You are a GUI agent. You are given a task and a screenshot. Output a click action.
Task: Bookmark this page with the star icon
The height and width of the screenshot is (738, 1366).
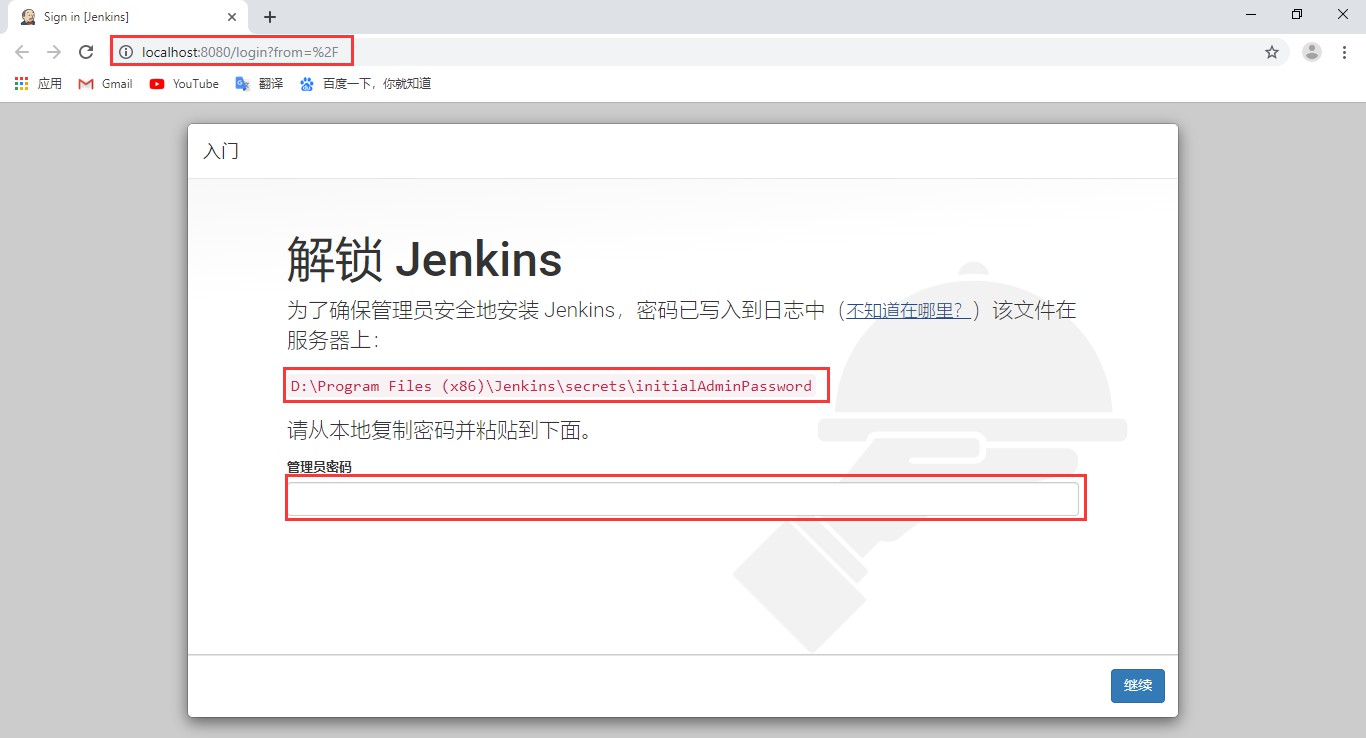[x=1272, y=52]
